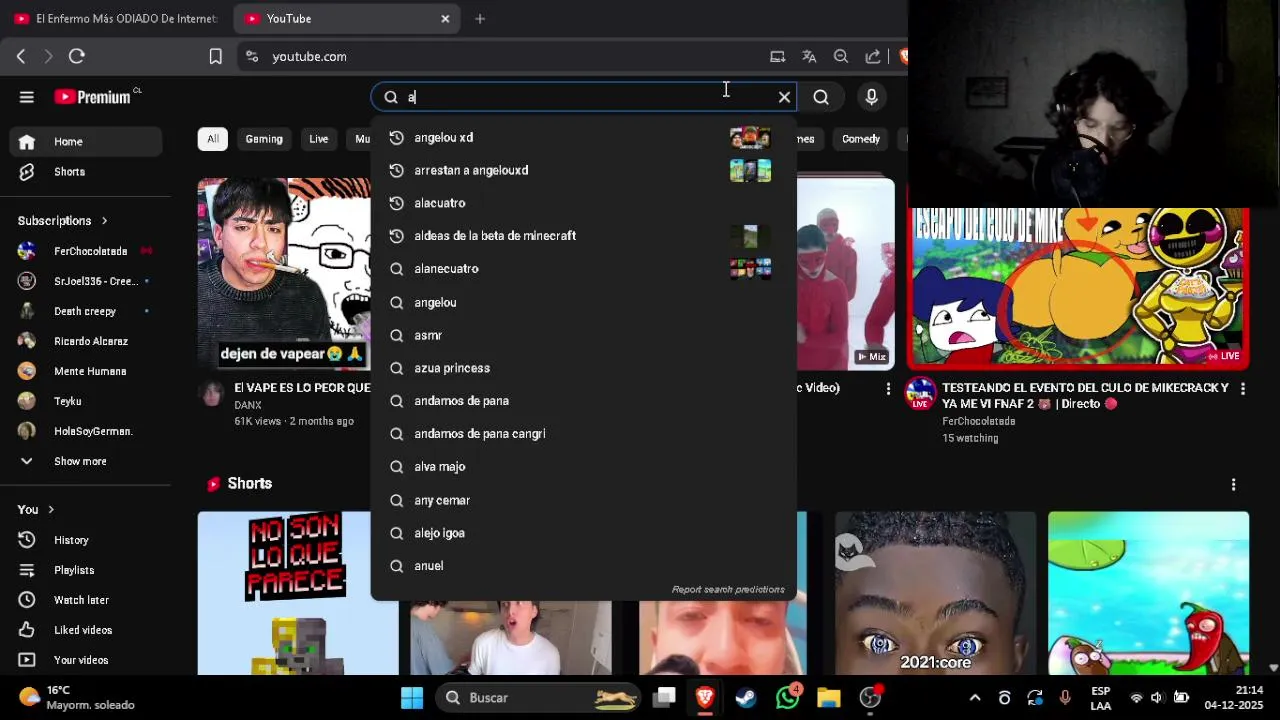The height and width of the screenshot is (720, 1280).
Task: Open Your videos in the sidebar
Action: pos(86,660)
